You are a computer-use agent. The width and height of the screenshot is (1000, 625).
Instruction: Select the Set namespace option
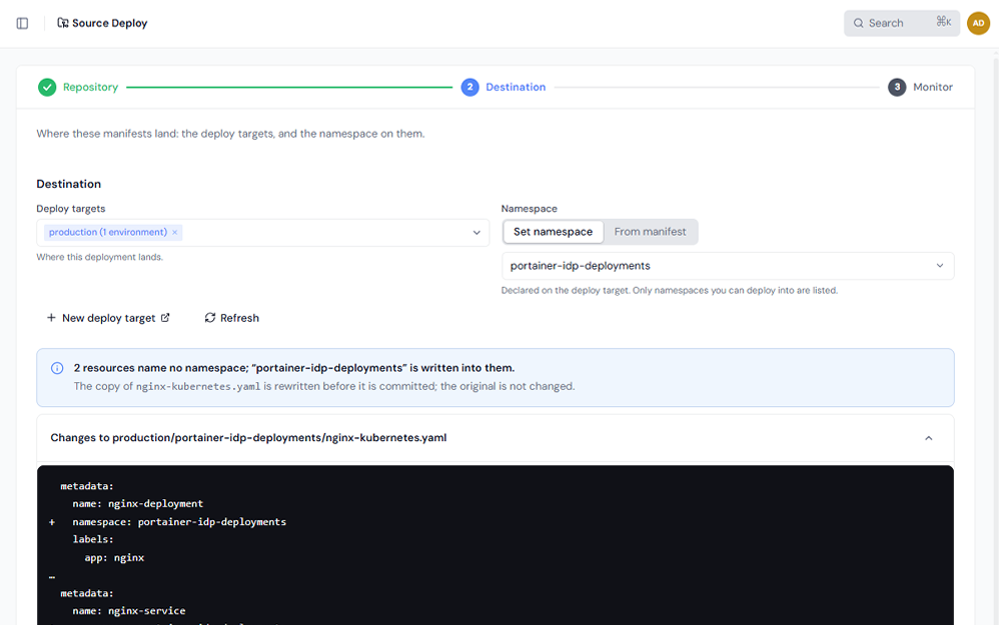point(553,232)
